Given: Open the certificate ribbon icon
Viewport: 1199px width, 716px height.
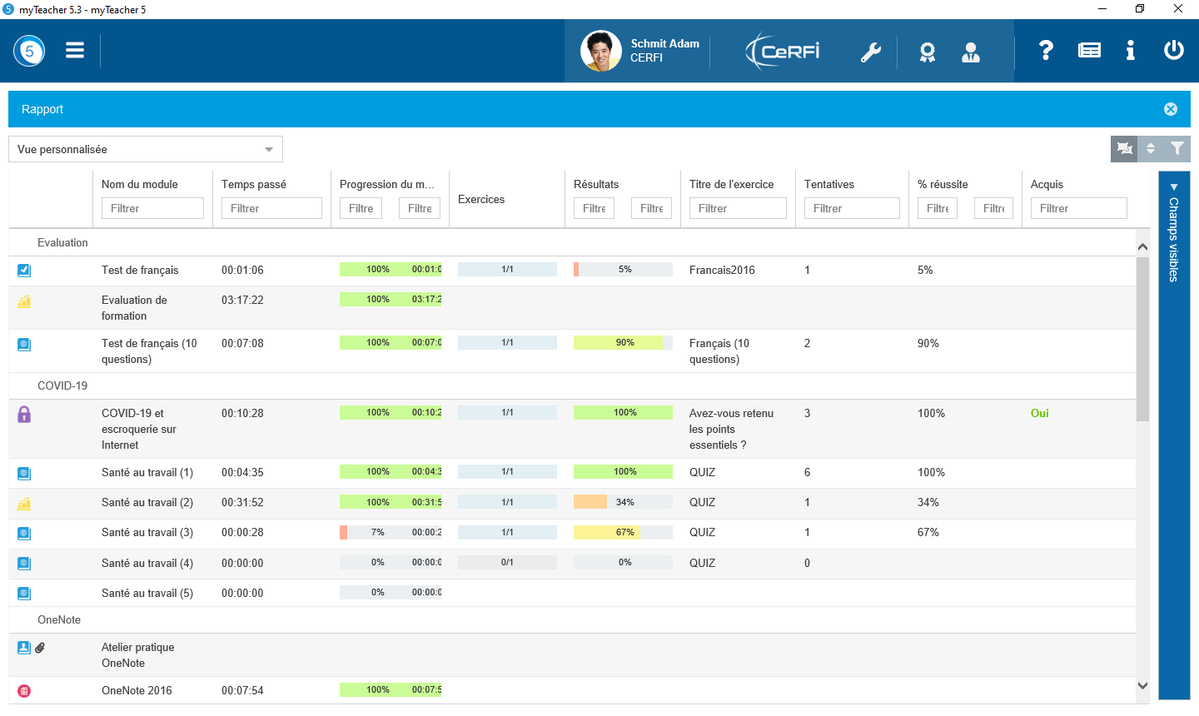Looking at the screenshot, I should coord(927,52).
